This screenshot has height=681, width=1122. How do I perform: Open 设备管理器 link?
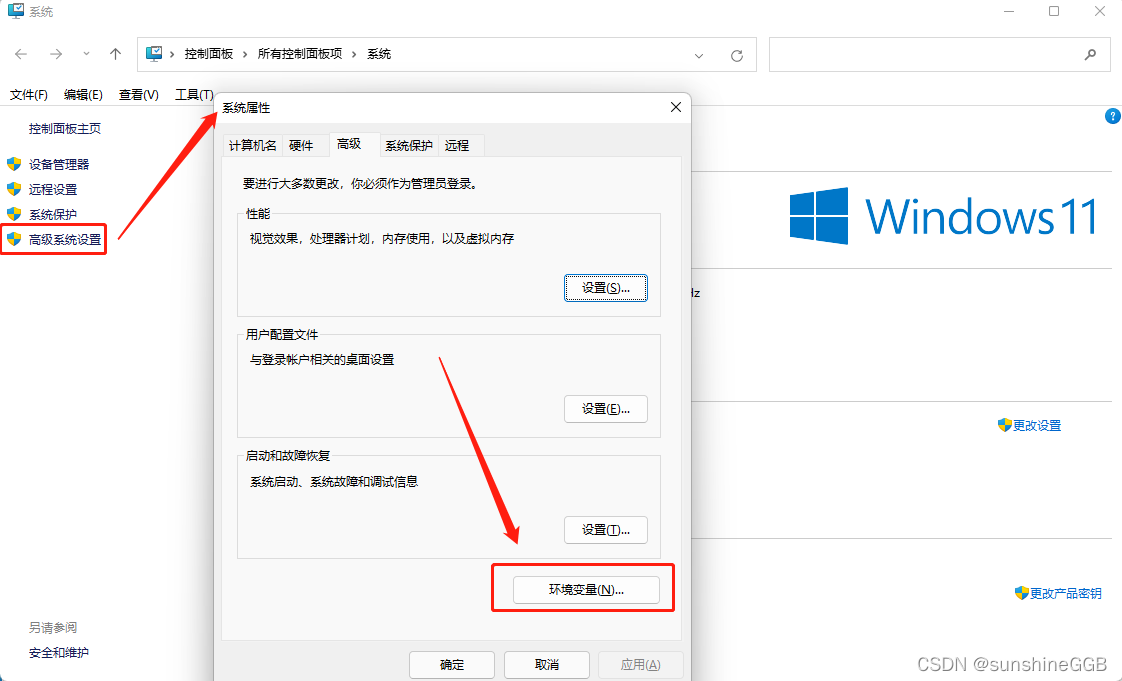pos(59,164)
